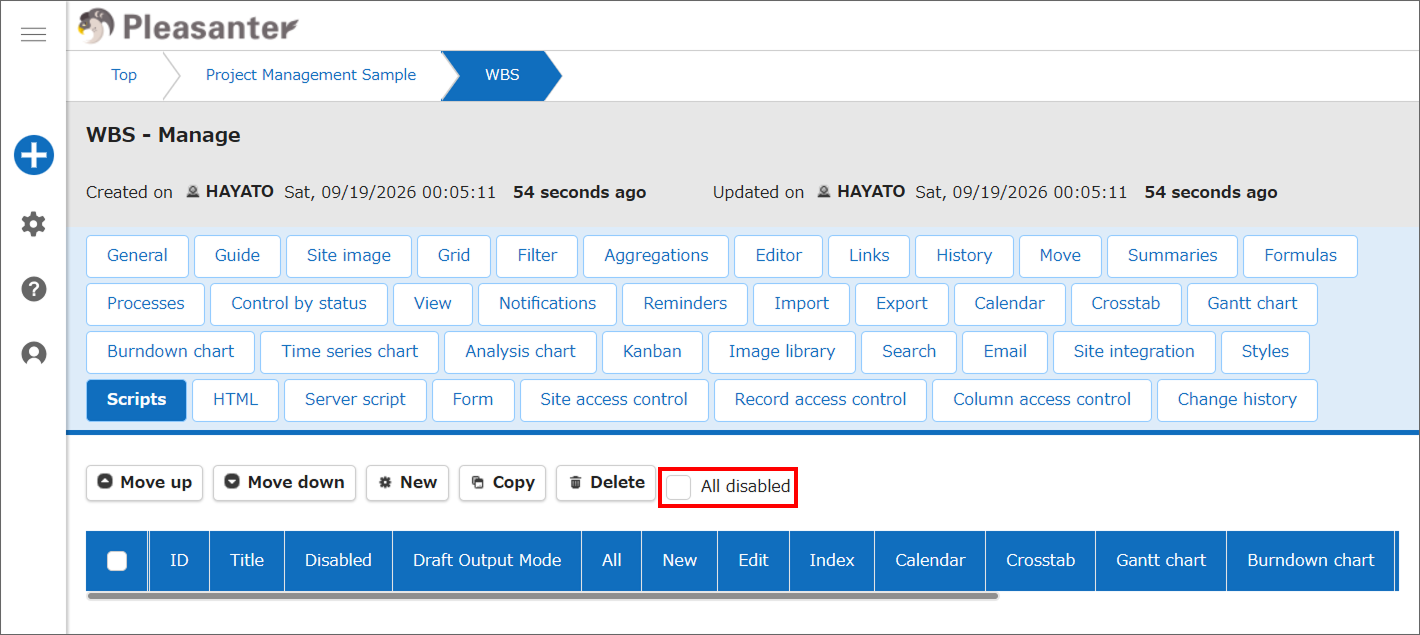Open the Site integration tab

[x=1134, y=352]
